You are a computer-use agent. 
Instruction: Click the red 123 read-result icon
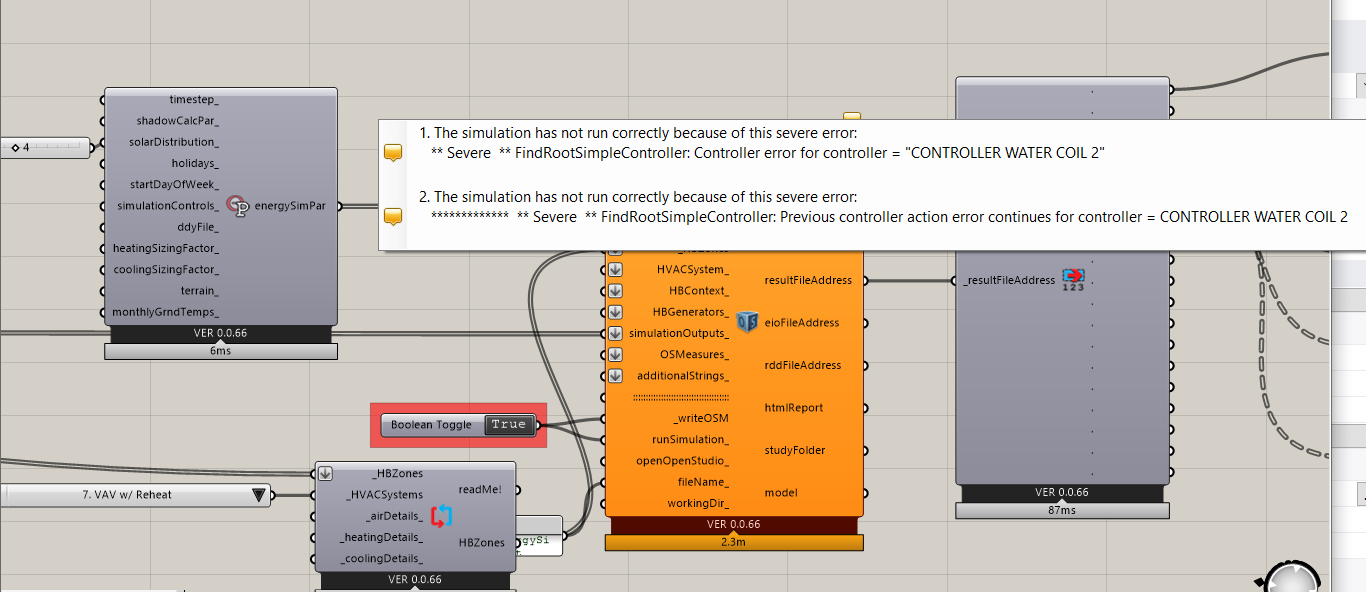pyautogui.click(x=1073, y=280)
